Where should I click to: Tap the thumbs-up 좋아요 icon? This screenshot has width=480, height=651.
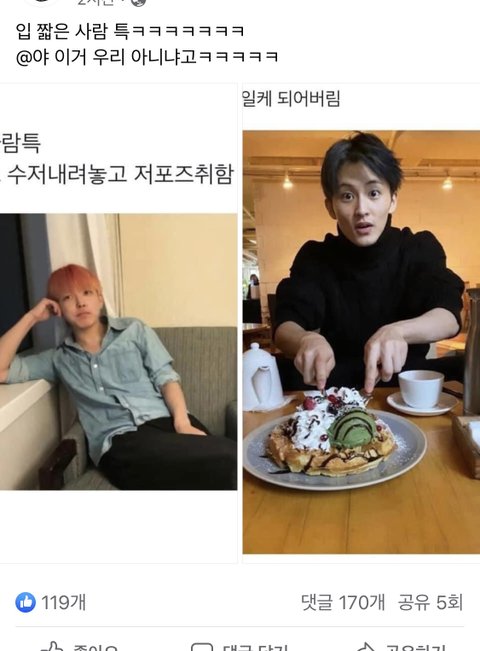(x=52, y=647)
